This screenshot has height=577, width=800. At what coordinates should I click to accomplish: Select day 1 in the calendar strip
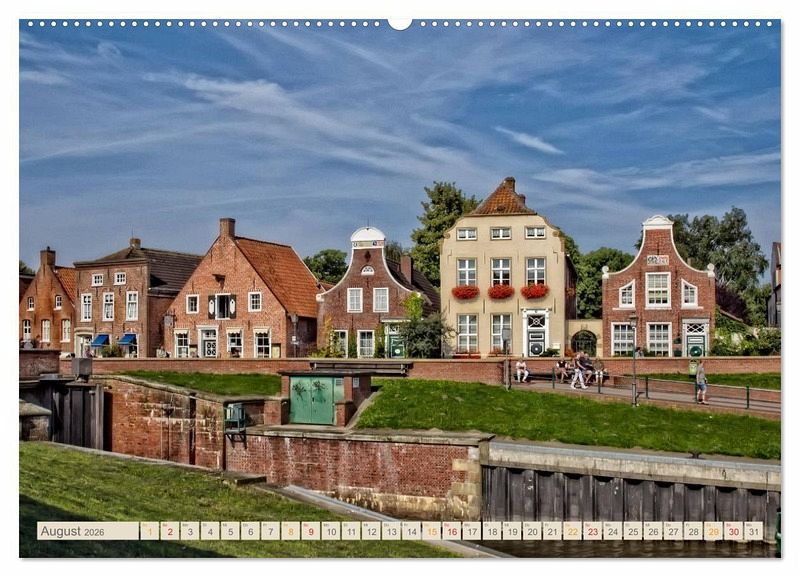click(149, 531)
